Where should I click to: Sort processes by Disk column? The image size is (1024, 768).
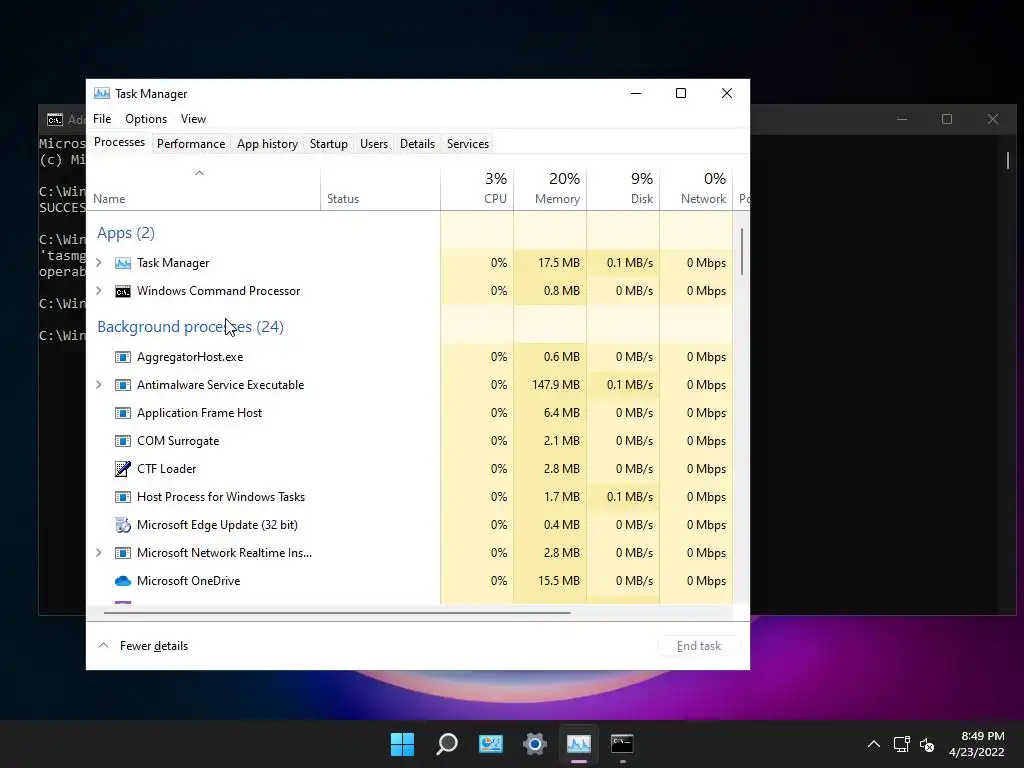point(624,189)
